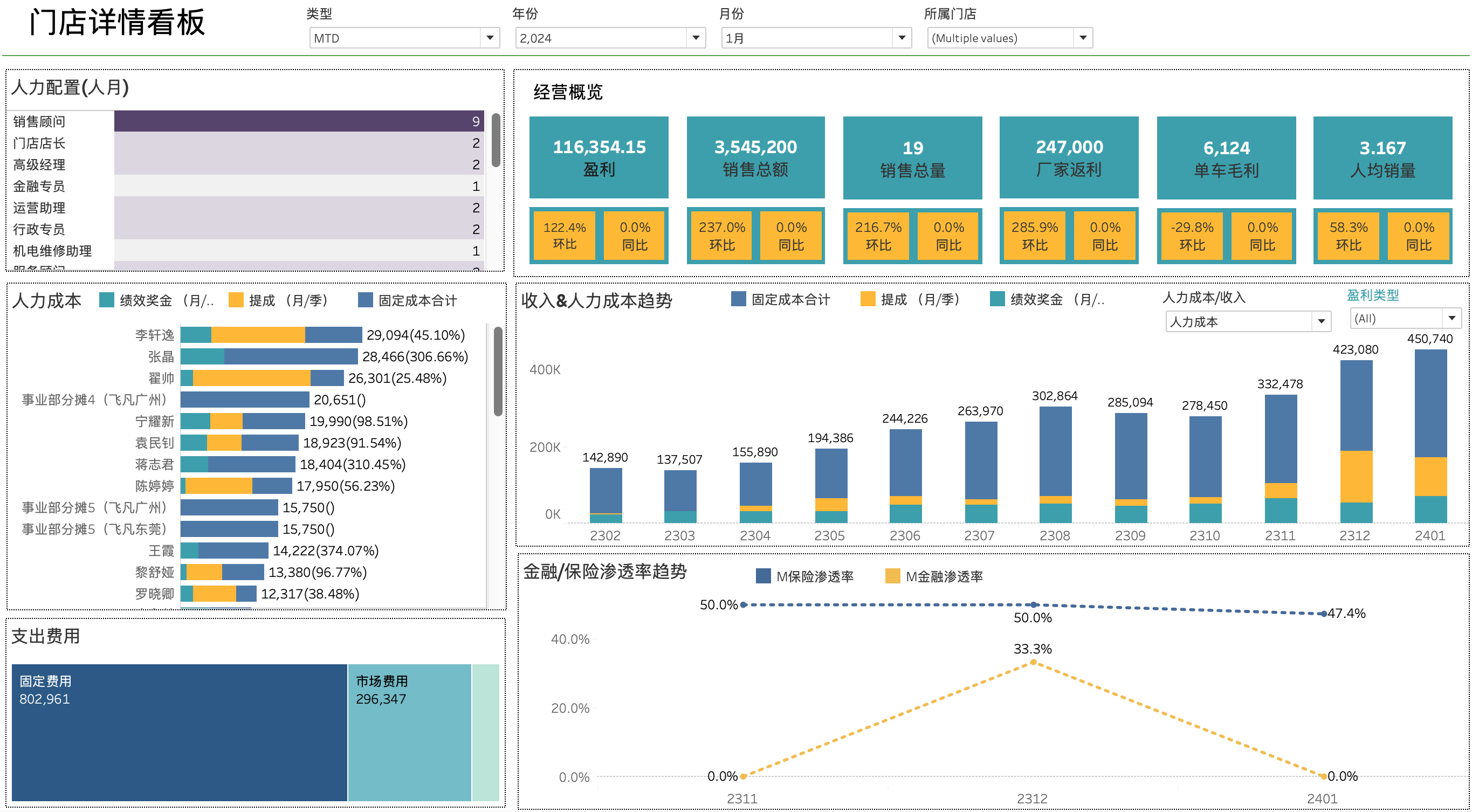1472x812 pixels.
Task: Click M金融渗透率 legend swatch
Action: coord(892,576)
